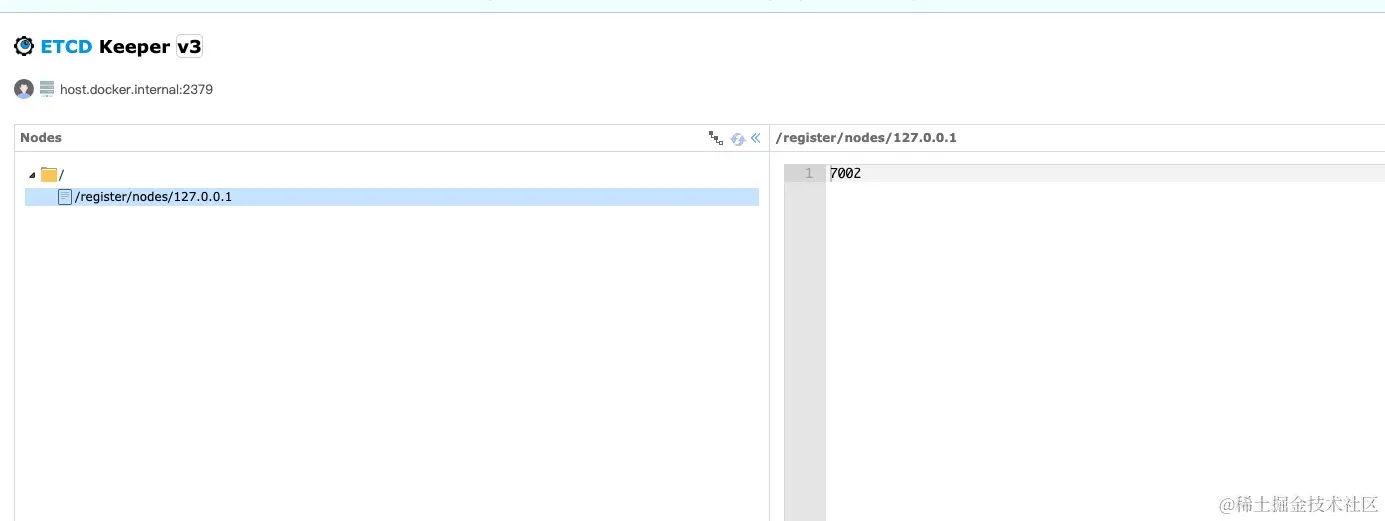Collapse the Nodes panel with double chevron
The image size is (1385, 521).
pyautogui.click(x=756, y=138)
